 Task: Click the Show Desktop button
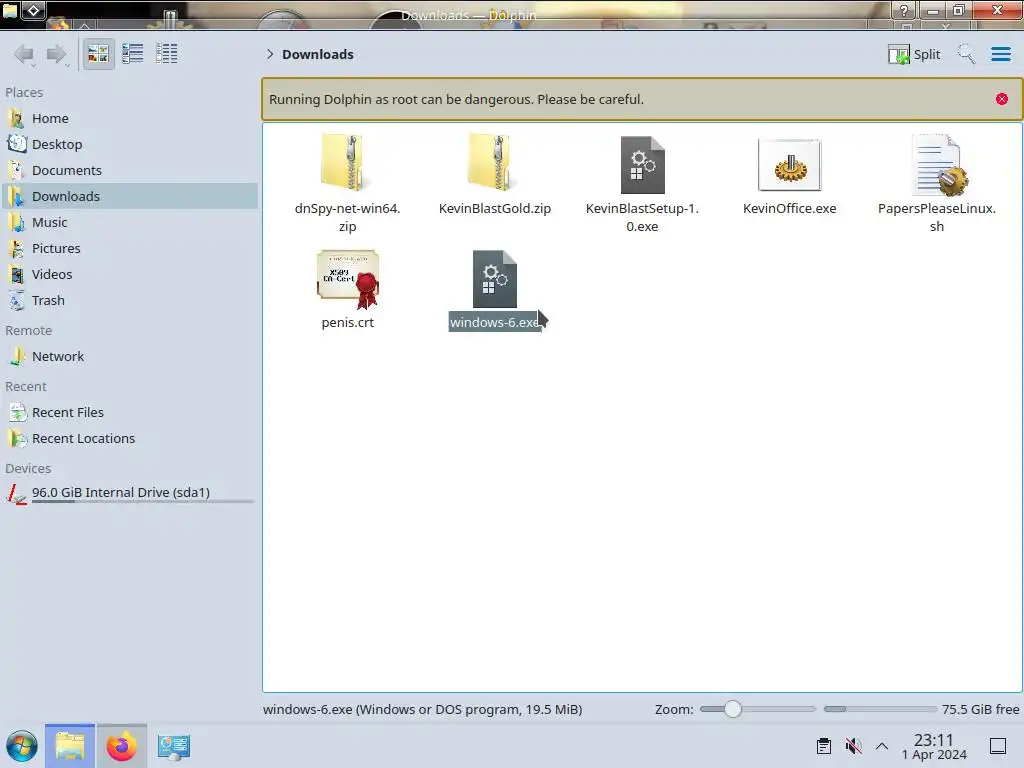998,746
